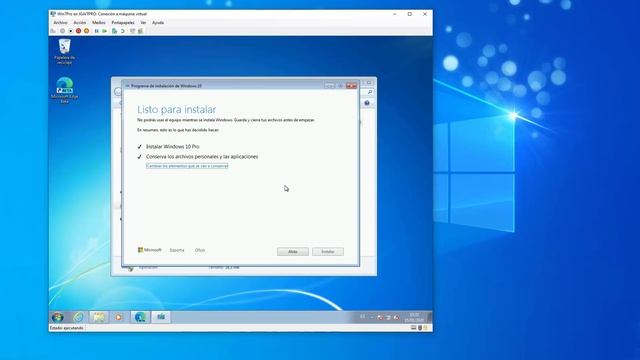This screenshot has width=640, height=360.
Task: Click the blue help icon in the background window
Action: coord(367,103)
